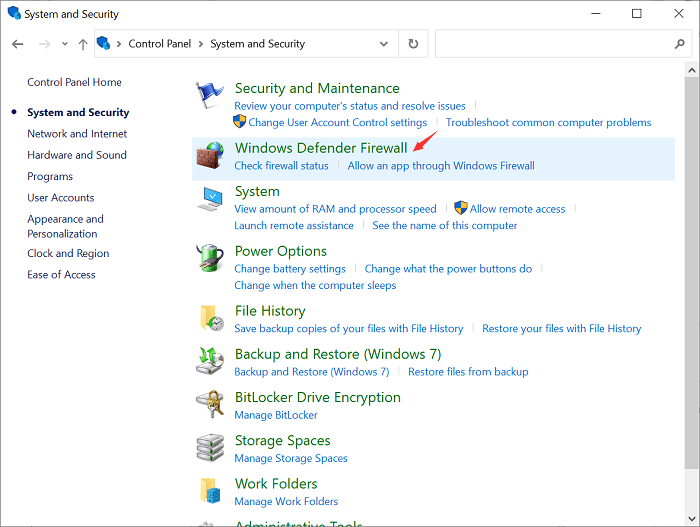Click the shield icon beside Allow remote access
Viewport: 700px width, 527px height.
coord(461,208)
